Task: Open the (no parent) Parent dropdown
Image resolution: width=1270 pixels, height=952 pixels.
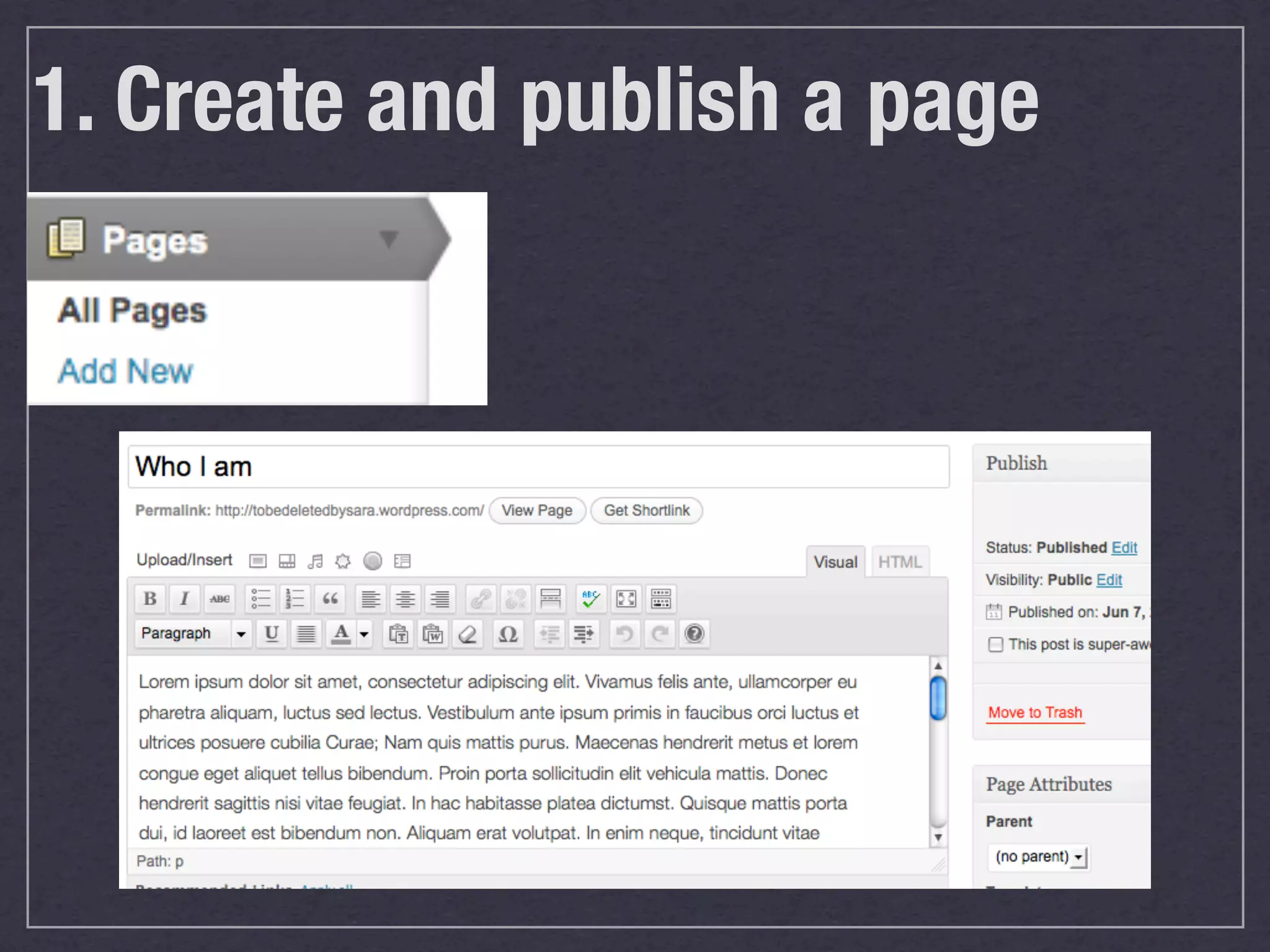Action: [x=1038, y=857]
